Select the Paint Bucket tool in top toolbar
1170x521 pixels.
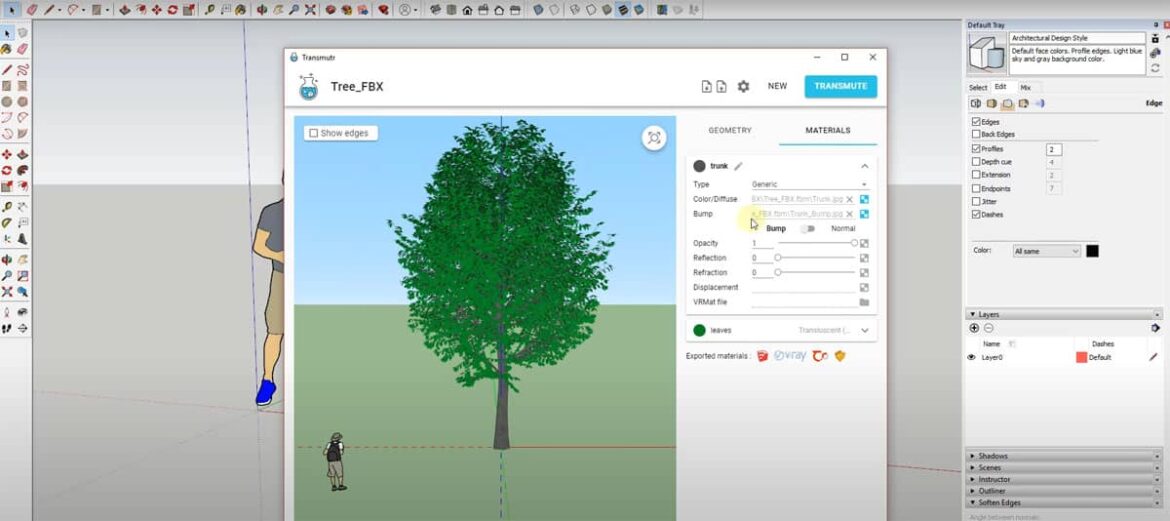click(x=240, y=10)
